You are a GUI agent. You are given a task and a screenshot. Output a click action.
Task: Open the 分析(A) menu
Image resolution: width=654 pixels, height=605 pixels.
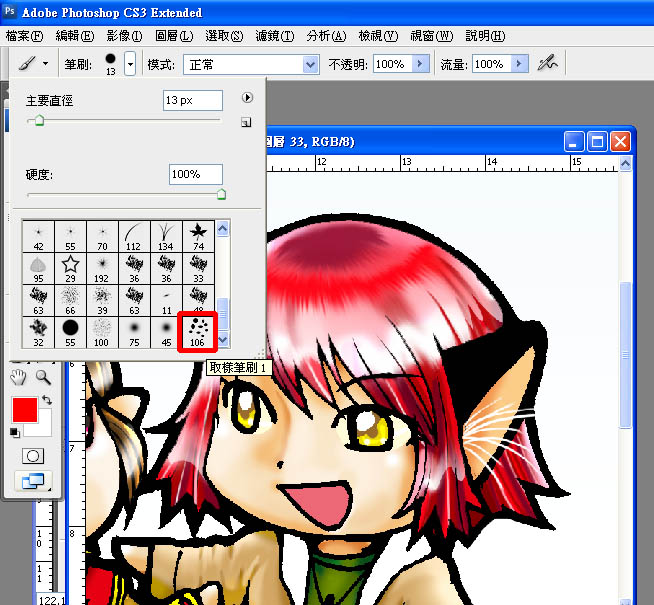326,36
